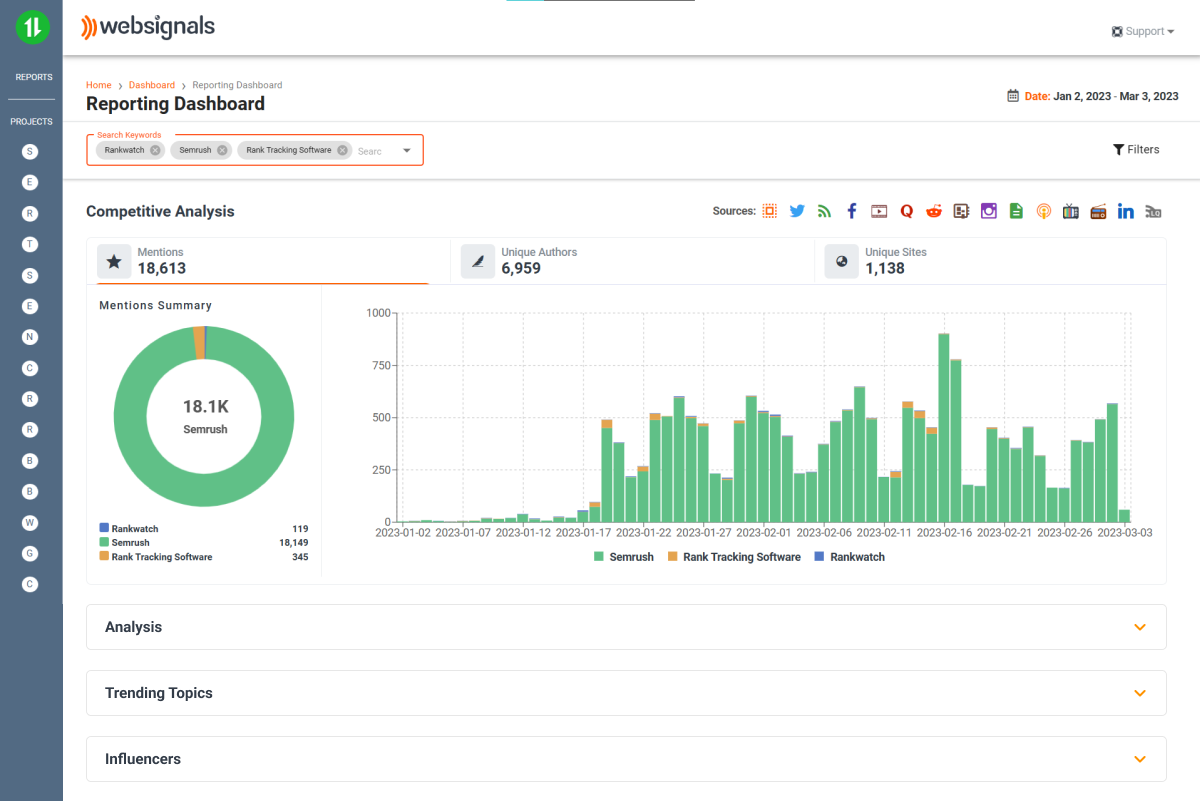Viewport: 1200px width, 801px height.
Task: Toggle the TV source icon
Action: tap(1071, 211)
